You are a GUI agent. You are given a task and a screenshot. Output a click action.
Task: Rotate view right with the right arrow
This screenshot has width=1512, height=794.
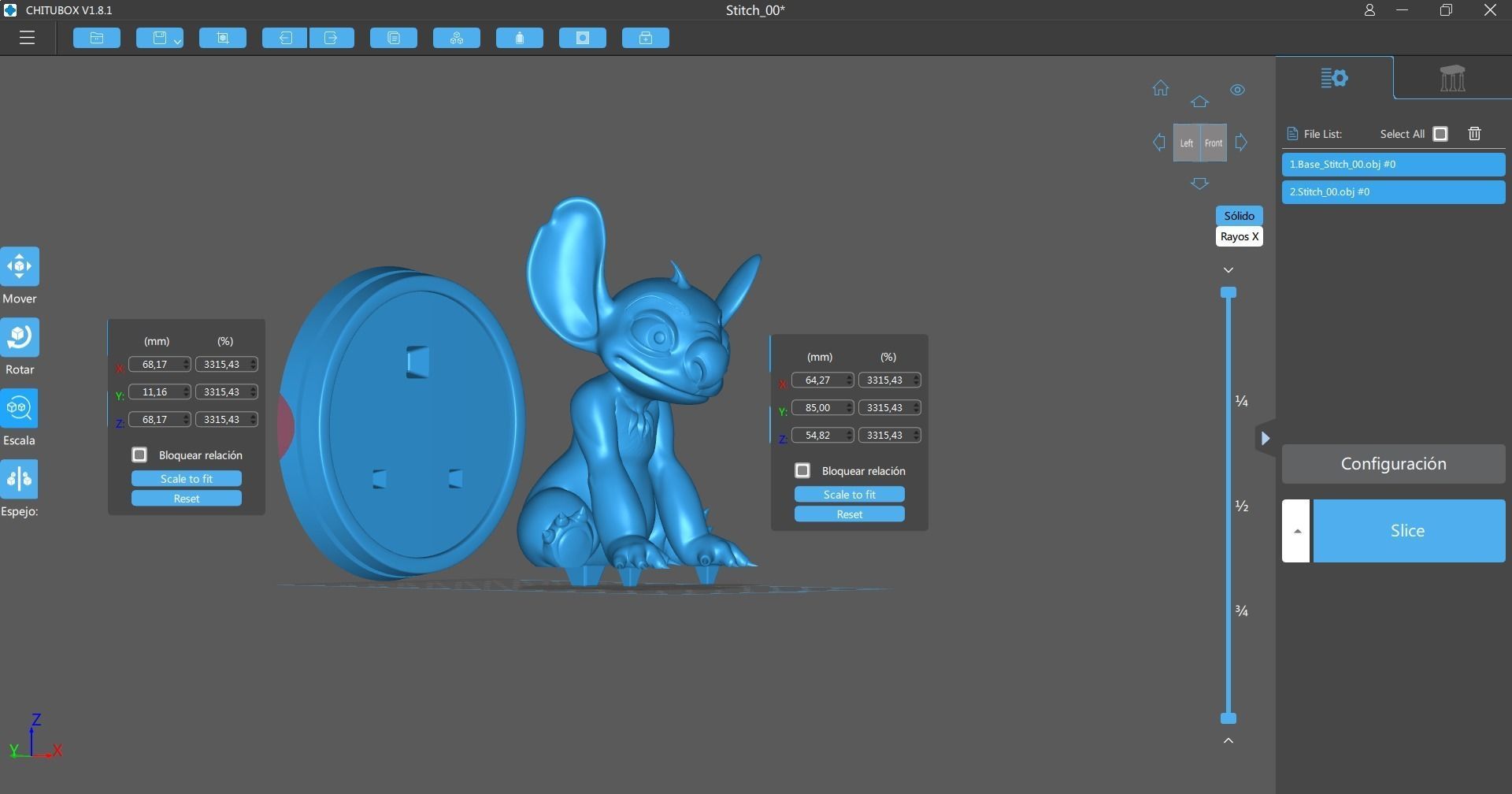point(1241,143)
